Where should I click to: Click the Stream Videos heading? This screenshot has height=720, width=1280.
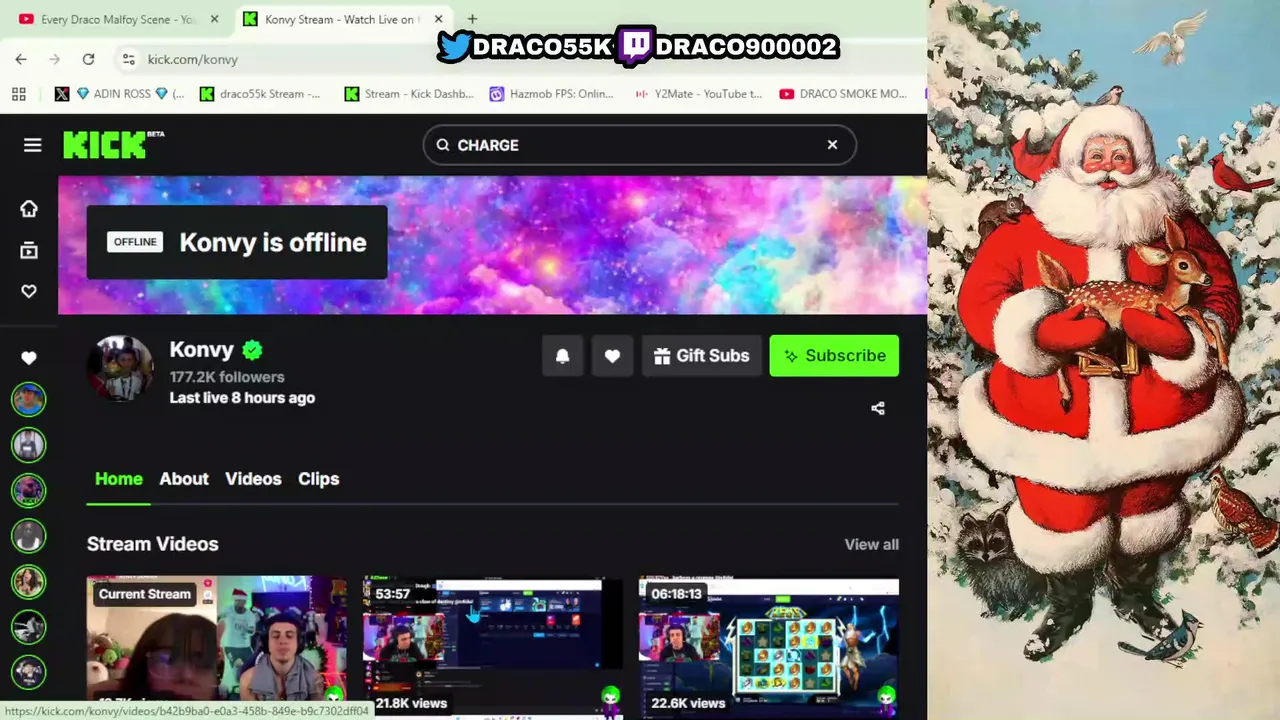pos(152,544)
